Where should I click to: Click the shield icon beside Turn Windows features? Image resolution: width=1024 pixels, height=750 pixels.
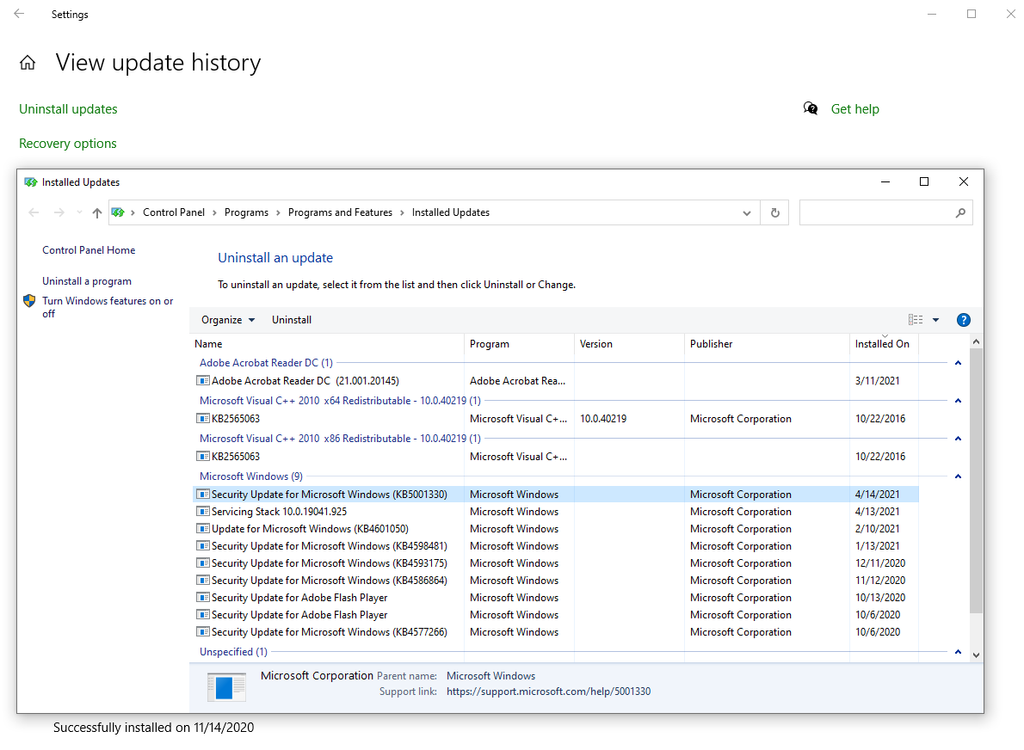(28, 300)
